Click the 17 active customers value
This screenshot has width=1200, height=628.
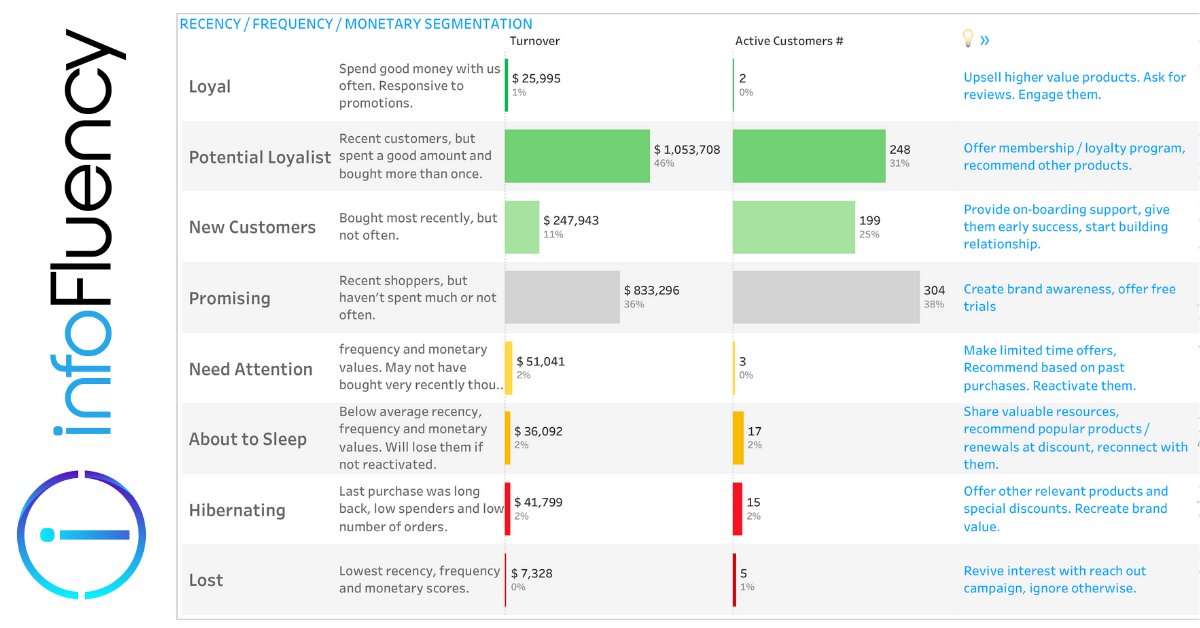(754, 431)
